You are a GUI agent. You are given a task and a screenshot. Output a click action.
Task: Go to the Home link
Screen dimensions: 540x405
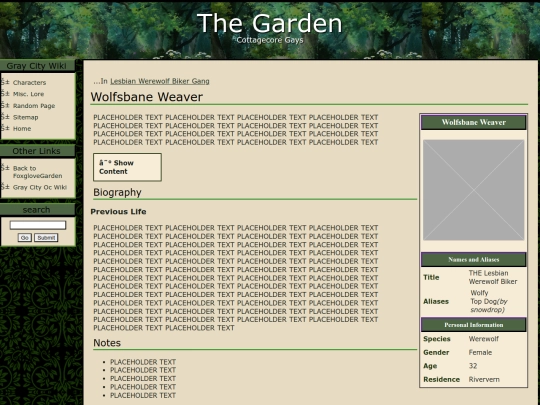[x=22, y=128]
